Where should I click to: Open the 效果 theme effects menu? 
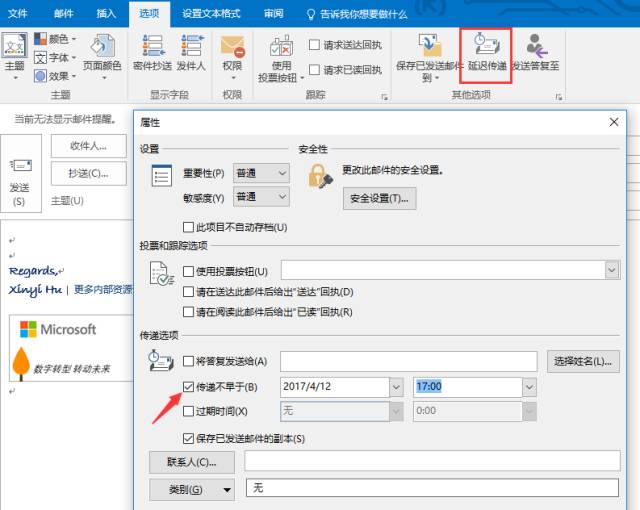point(55,76)
